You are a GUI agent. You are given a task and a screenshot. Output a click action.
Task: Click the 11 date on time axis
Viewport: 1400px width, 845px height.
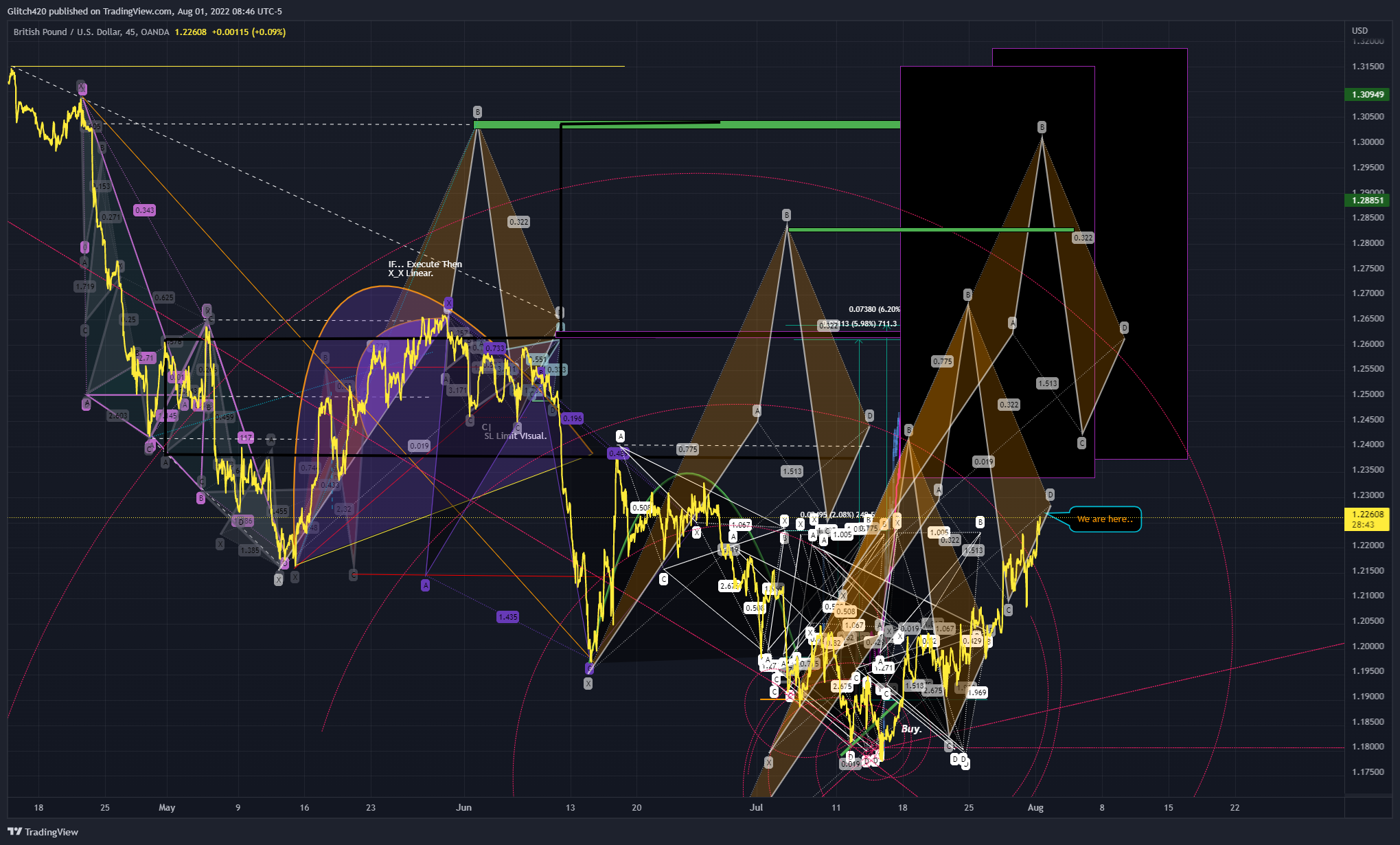[x=836, y=807]
